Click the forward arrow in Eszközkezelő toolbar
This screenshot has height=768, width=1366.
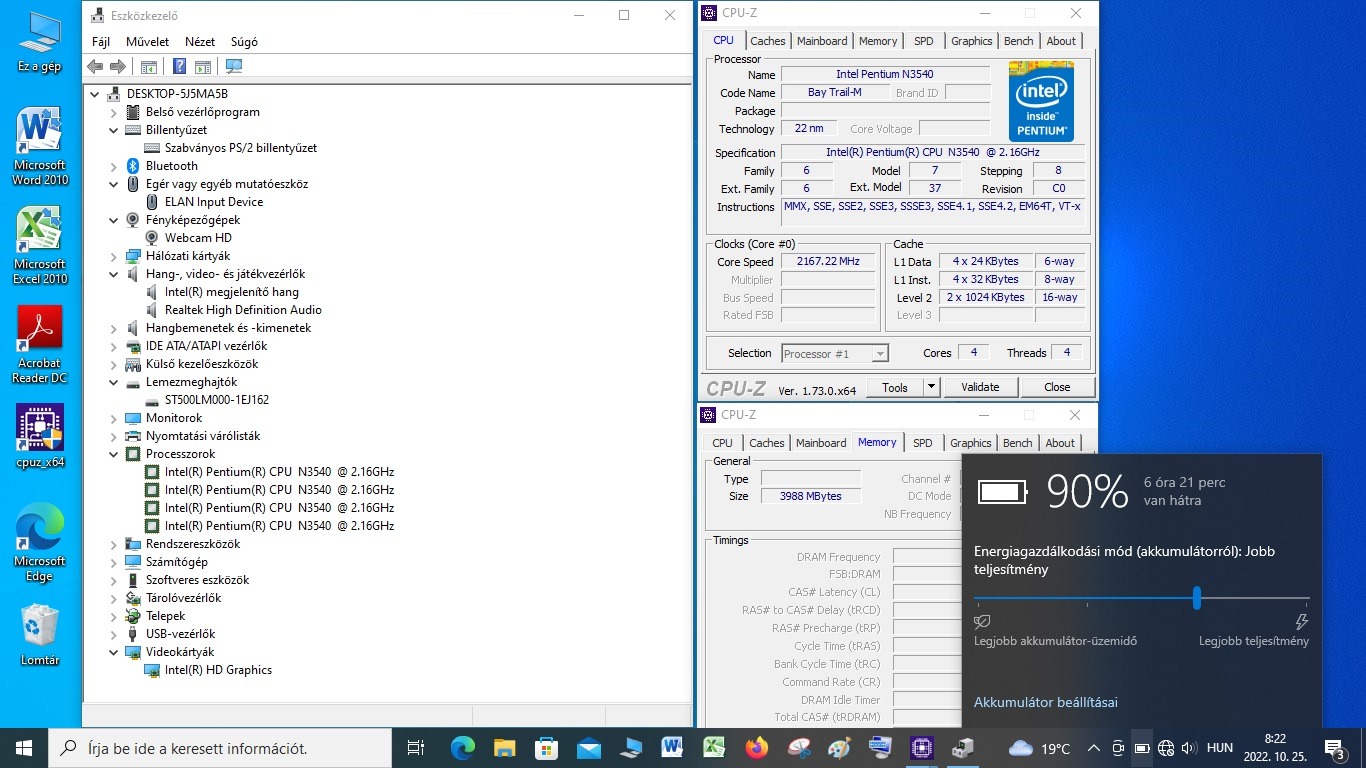point(118,67)
